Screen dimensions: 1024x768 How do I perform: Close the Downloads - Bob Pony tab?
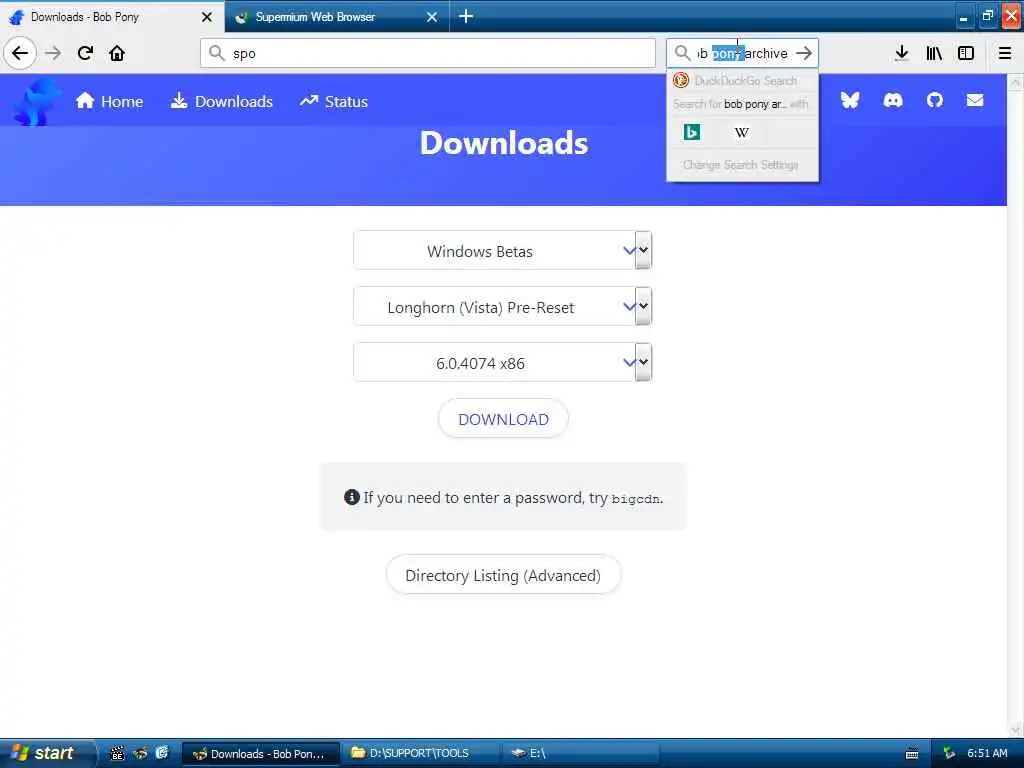tap(206, 17)
